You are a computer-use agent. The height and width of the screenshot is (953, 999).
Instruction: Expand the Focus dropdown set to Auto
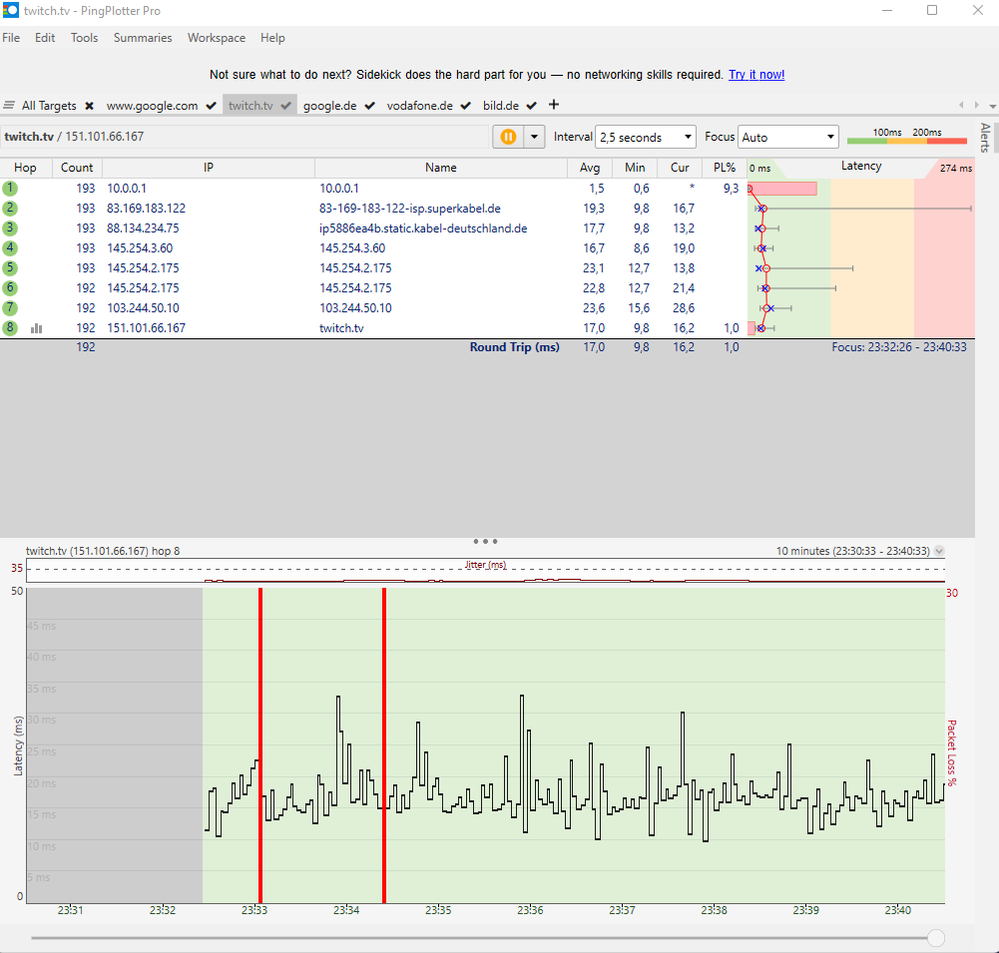click(x=788, y=137)
